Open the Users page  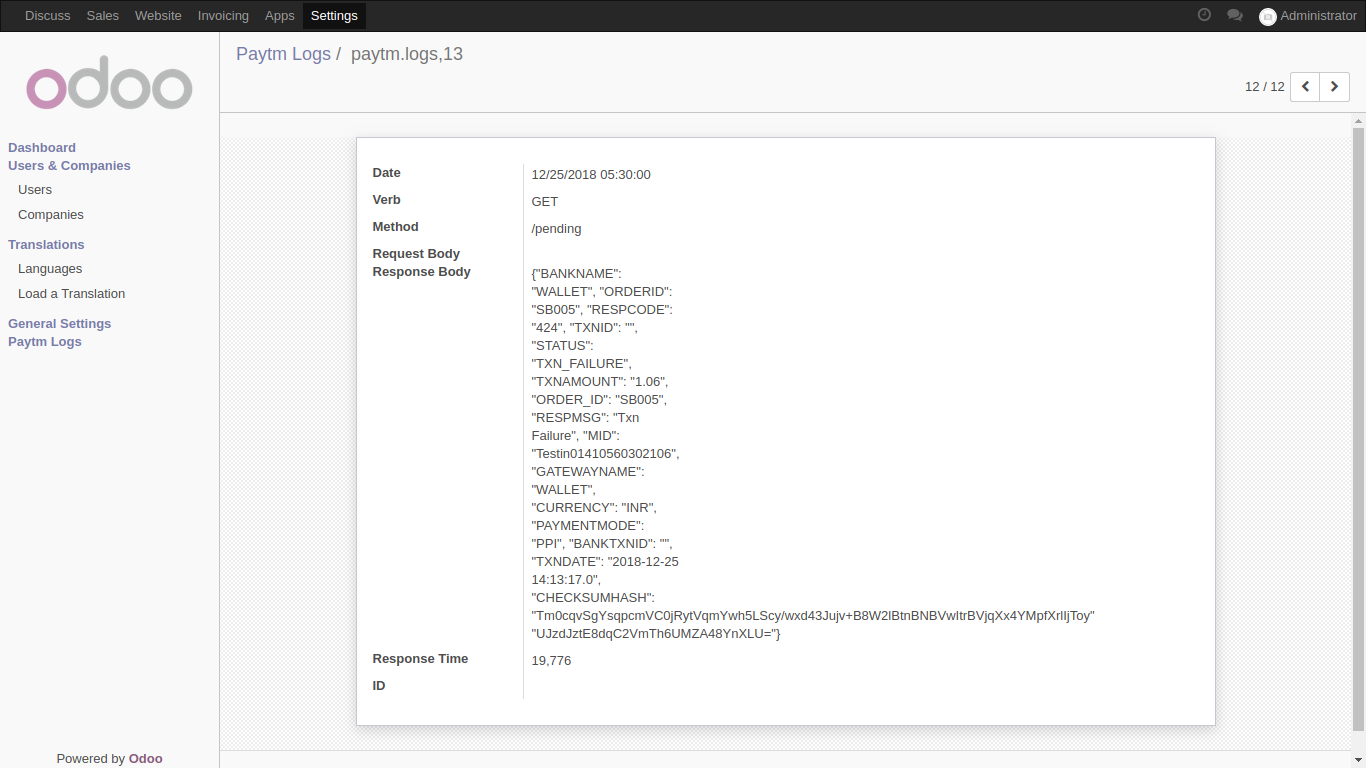pyautogui.click(x=34, y=189)
